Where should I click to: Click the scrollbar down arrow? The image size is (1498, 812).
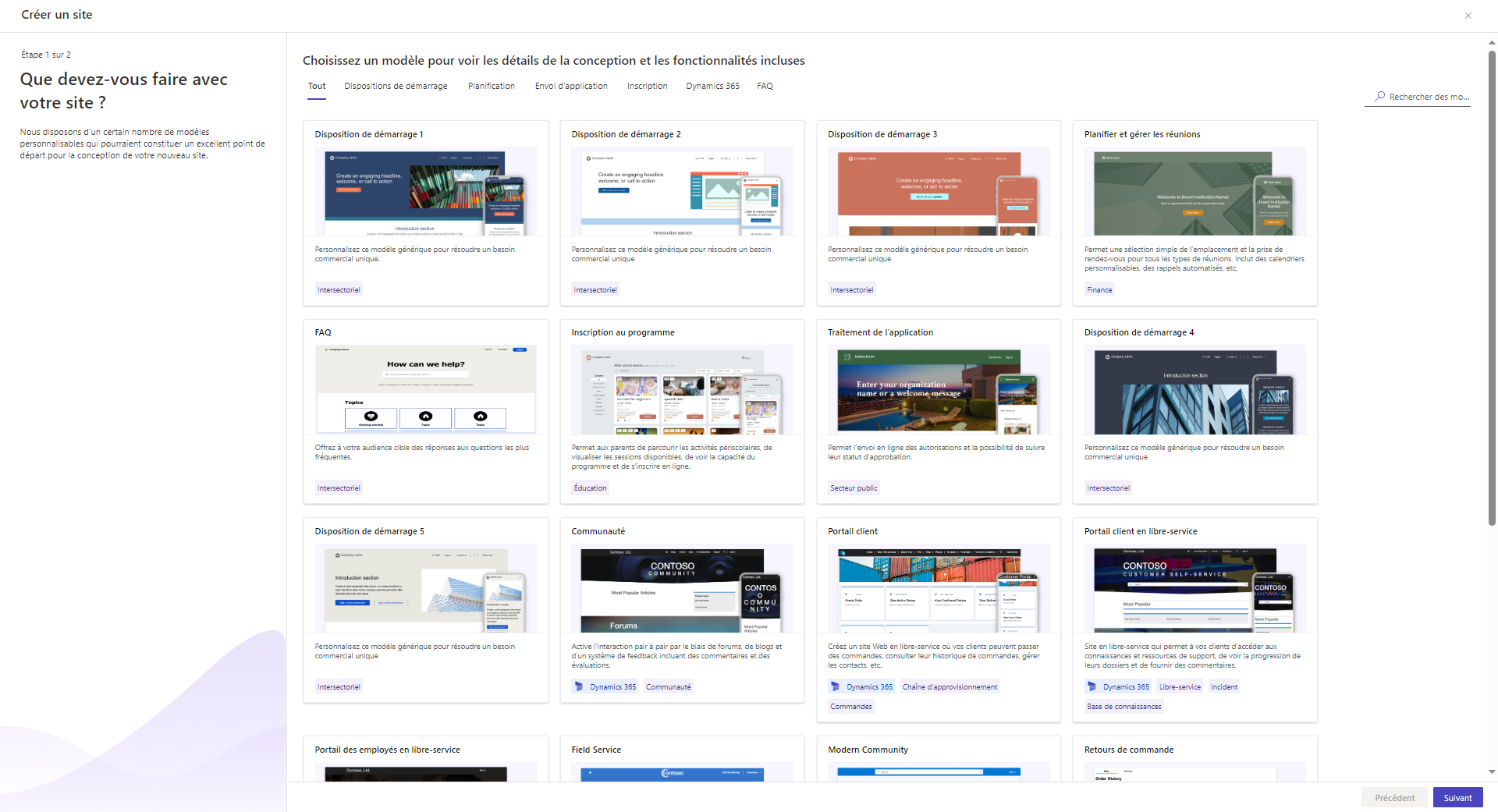click(x=1491, y=772)
